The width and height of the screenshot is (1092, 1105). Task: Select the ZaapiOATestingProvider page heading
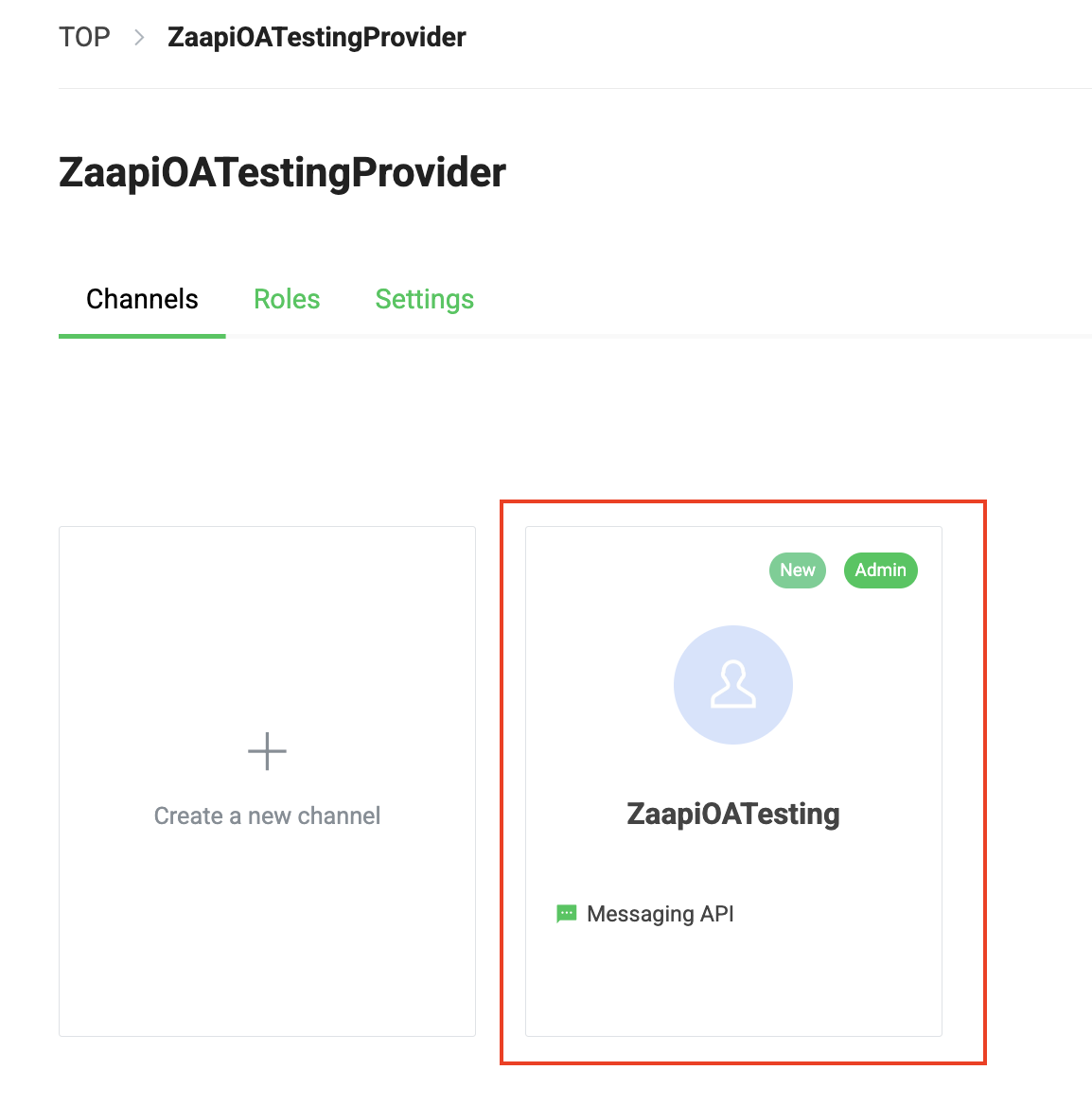click(282, 173)
